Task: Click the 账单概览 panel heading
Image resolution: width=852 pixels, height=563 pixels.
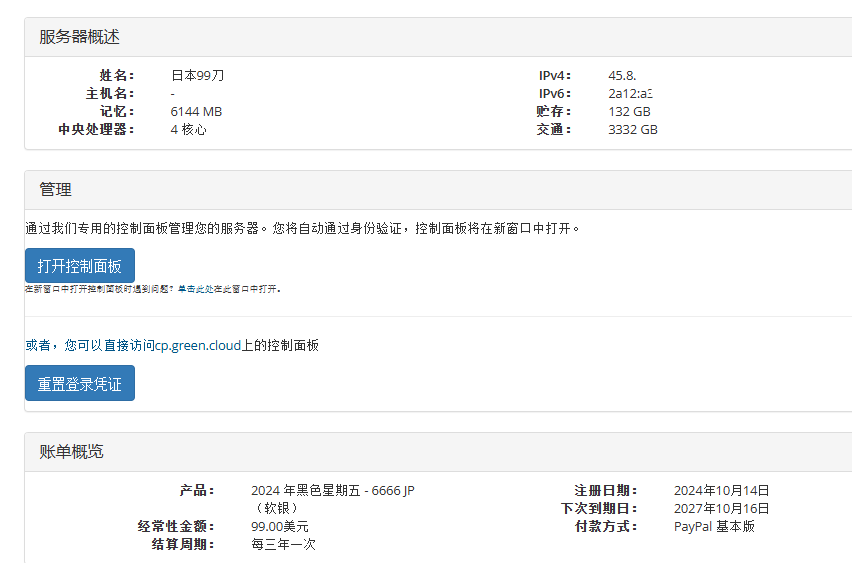Action: coord(71,452)
